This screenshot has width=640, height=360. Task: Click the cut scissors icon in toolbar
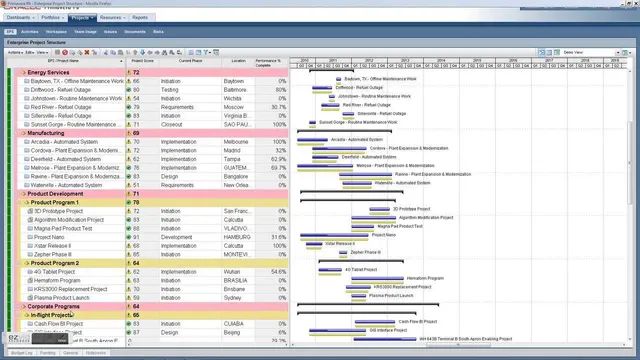coord(106,52)
